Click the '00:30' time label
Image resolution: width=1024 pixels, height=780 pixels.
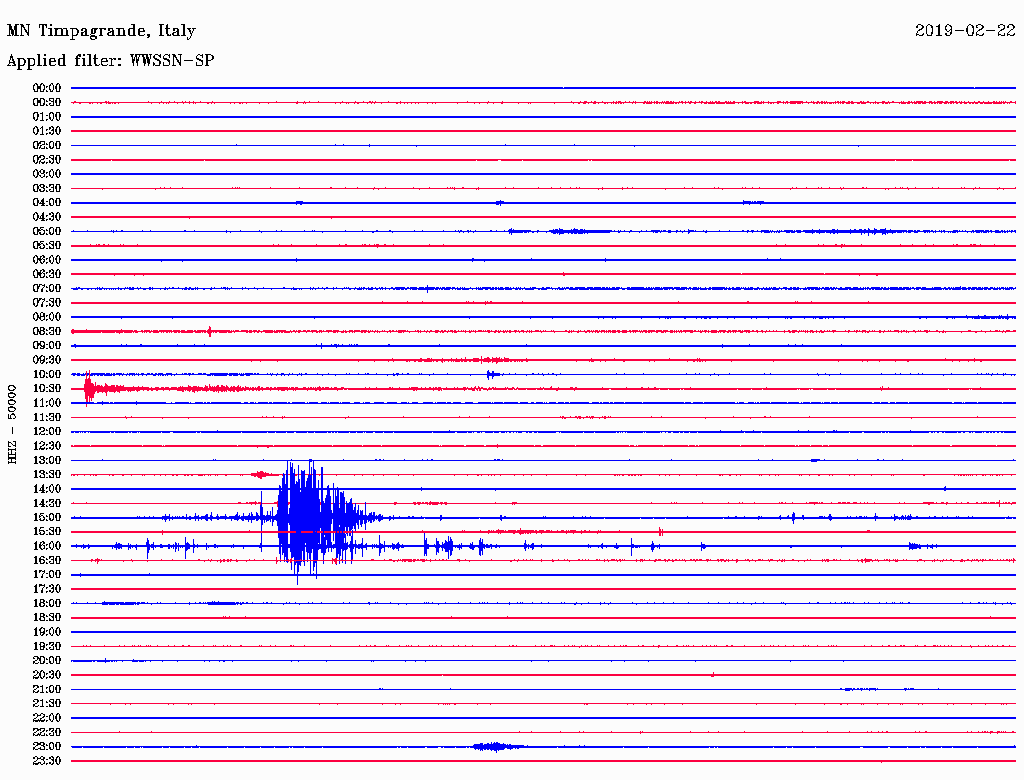tap(46, 102)
